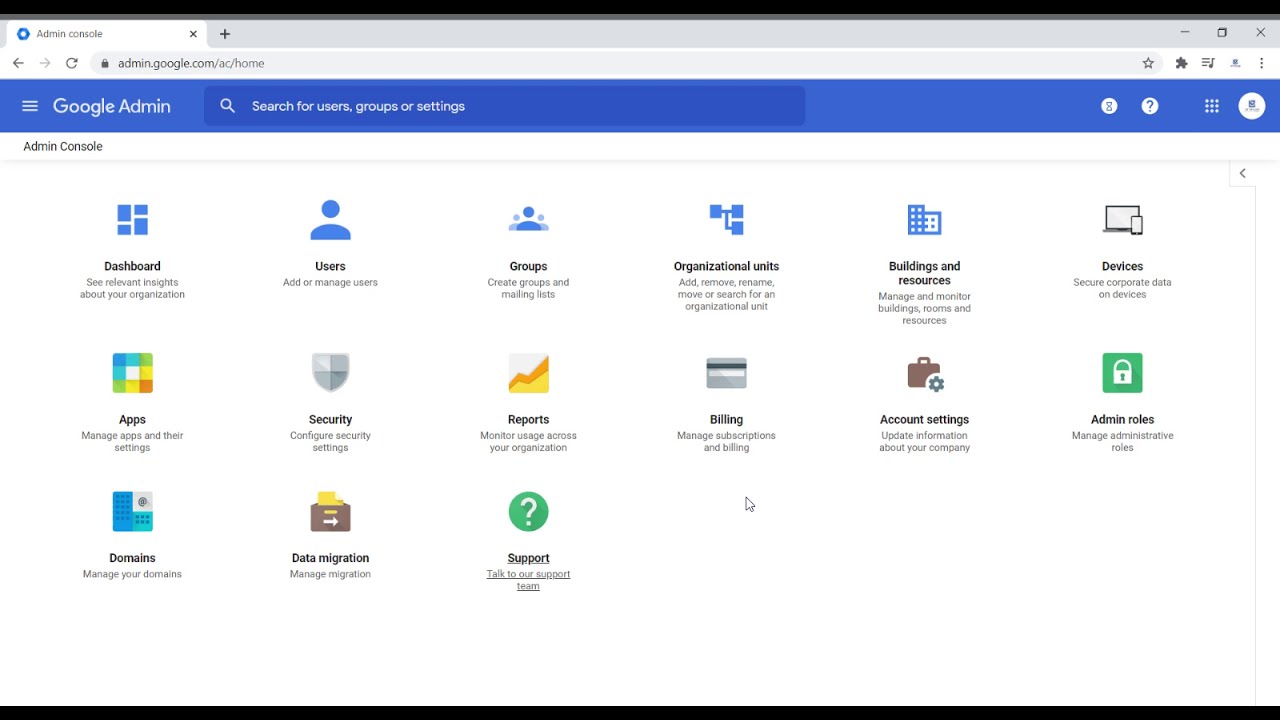The width and height of the screenshot is (1280, 720).
Task: Click the Users icon to manage users
Action: click(330, 220)
